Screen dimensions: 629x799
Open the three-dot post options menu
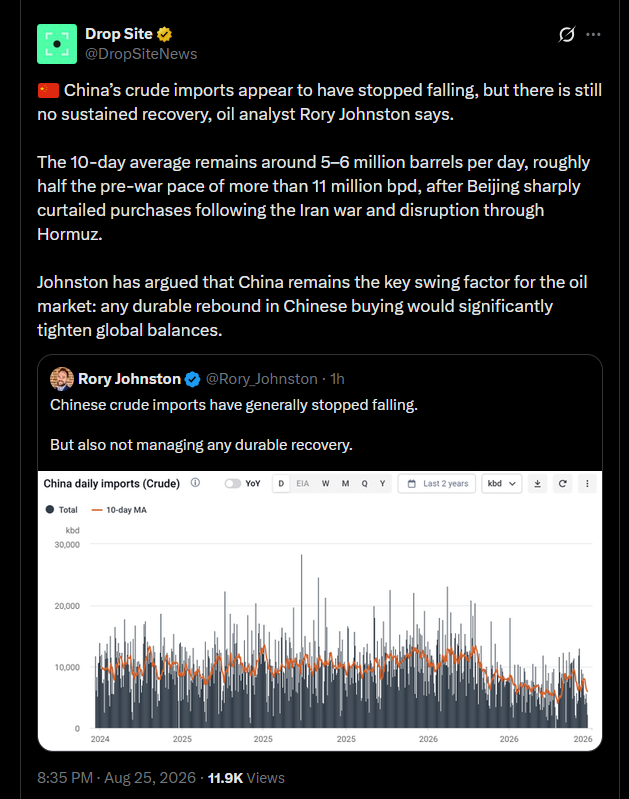click(593, 35)
